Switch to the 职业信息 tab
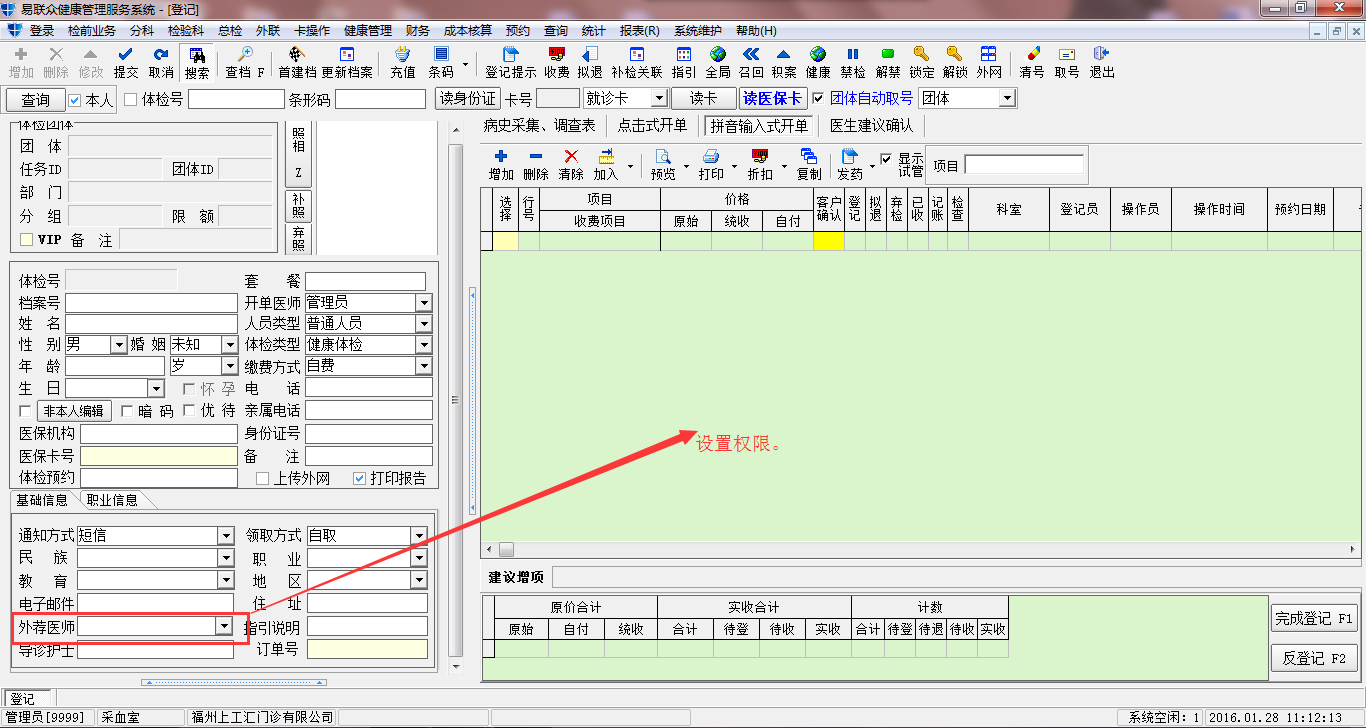The height and width of the screenshot is (728, 1366). (112, 500)
